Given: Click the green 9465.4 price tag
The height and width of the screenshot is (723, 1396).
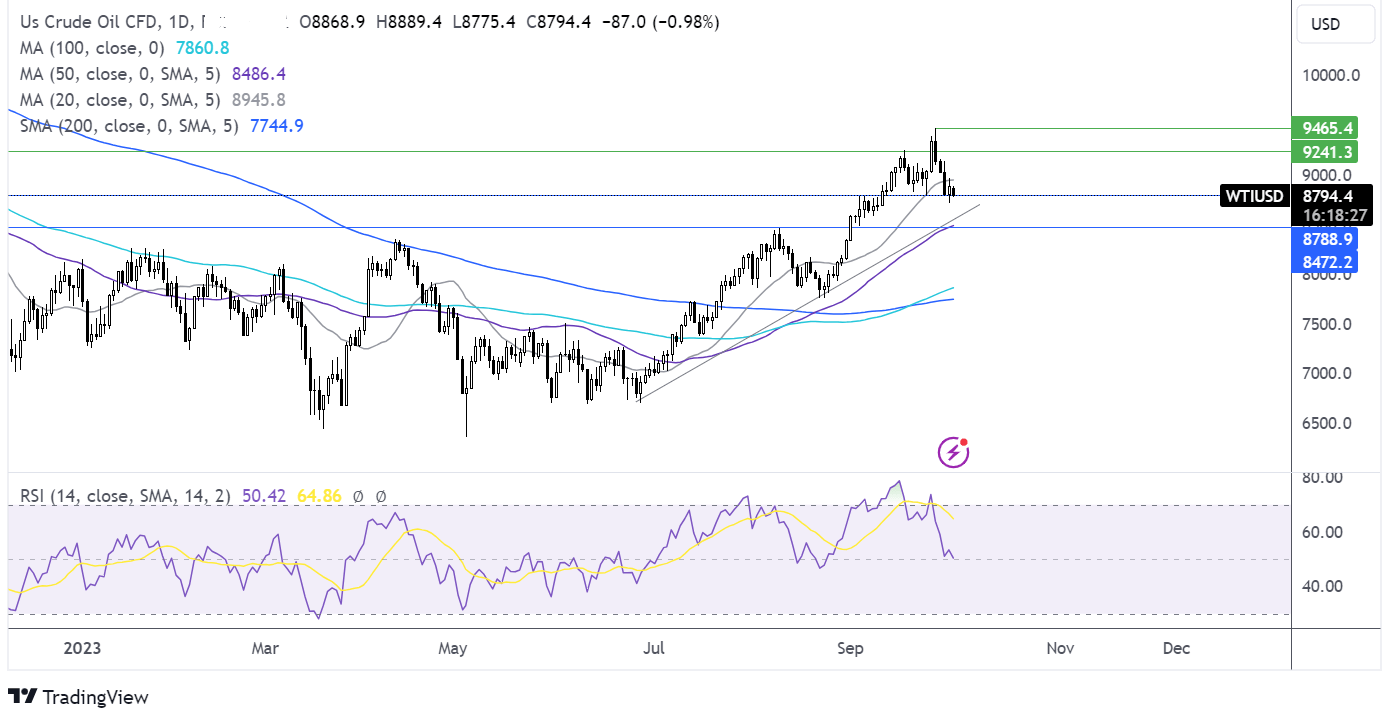Looking at the screenshot, I should click(x=1323, y=128).
